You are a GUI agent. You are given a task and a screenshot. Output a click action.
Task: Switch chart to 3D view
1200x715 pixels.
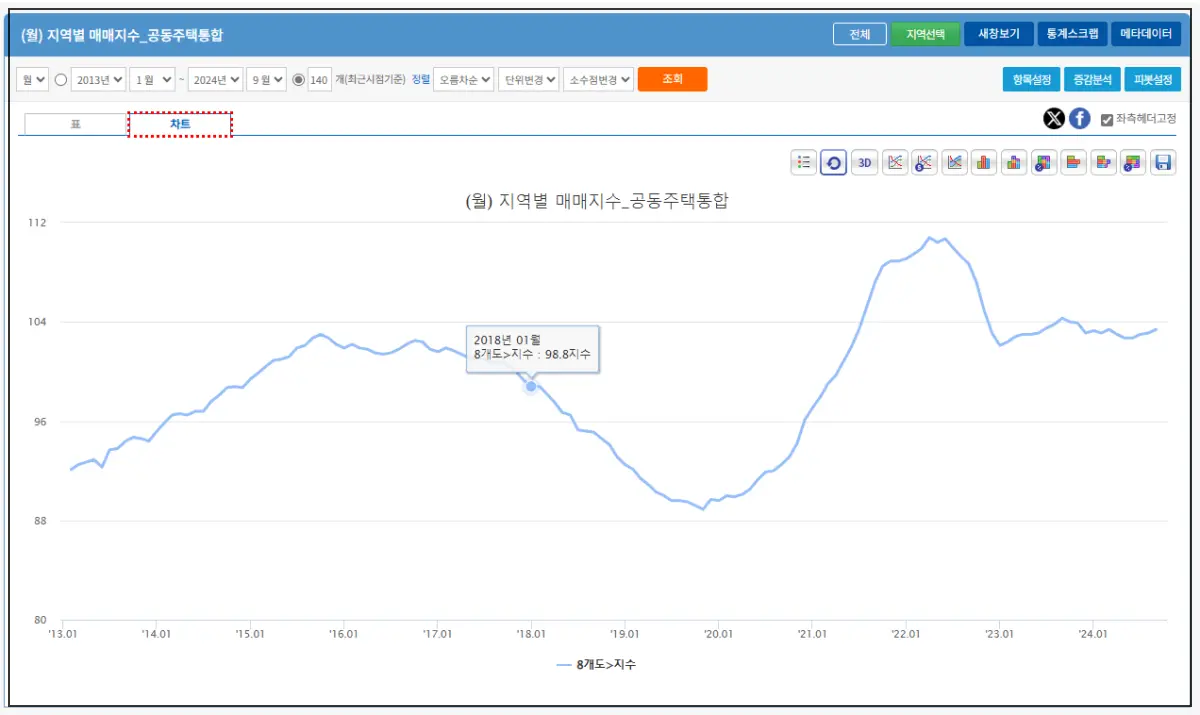[x=864, y=162]
